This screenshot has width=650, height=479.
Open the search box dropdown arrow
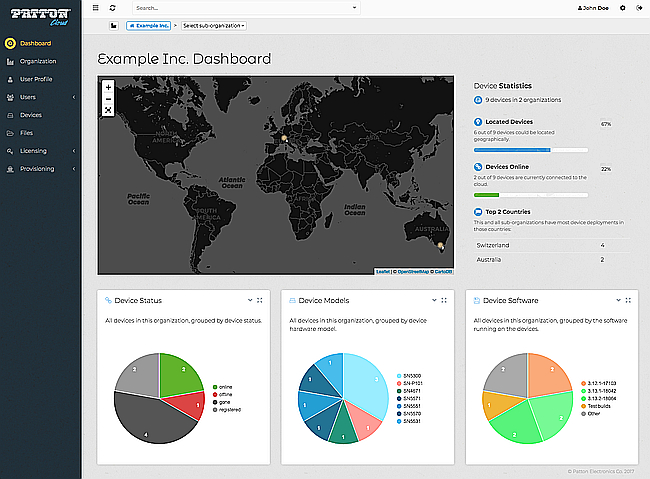pos(354,7)
